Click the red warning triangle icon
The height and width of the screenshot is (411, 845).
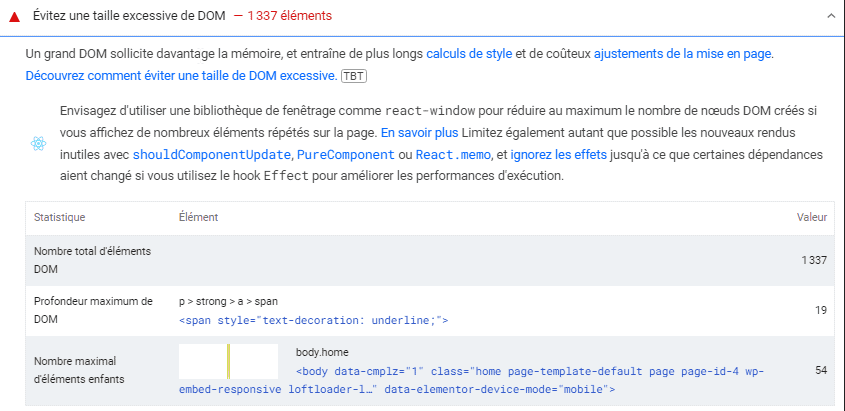coord(15,17)
